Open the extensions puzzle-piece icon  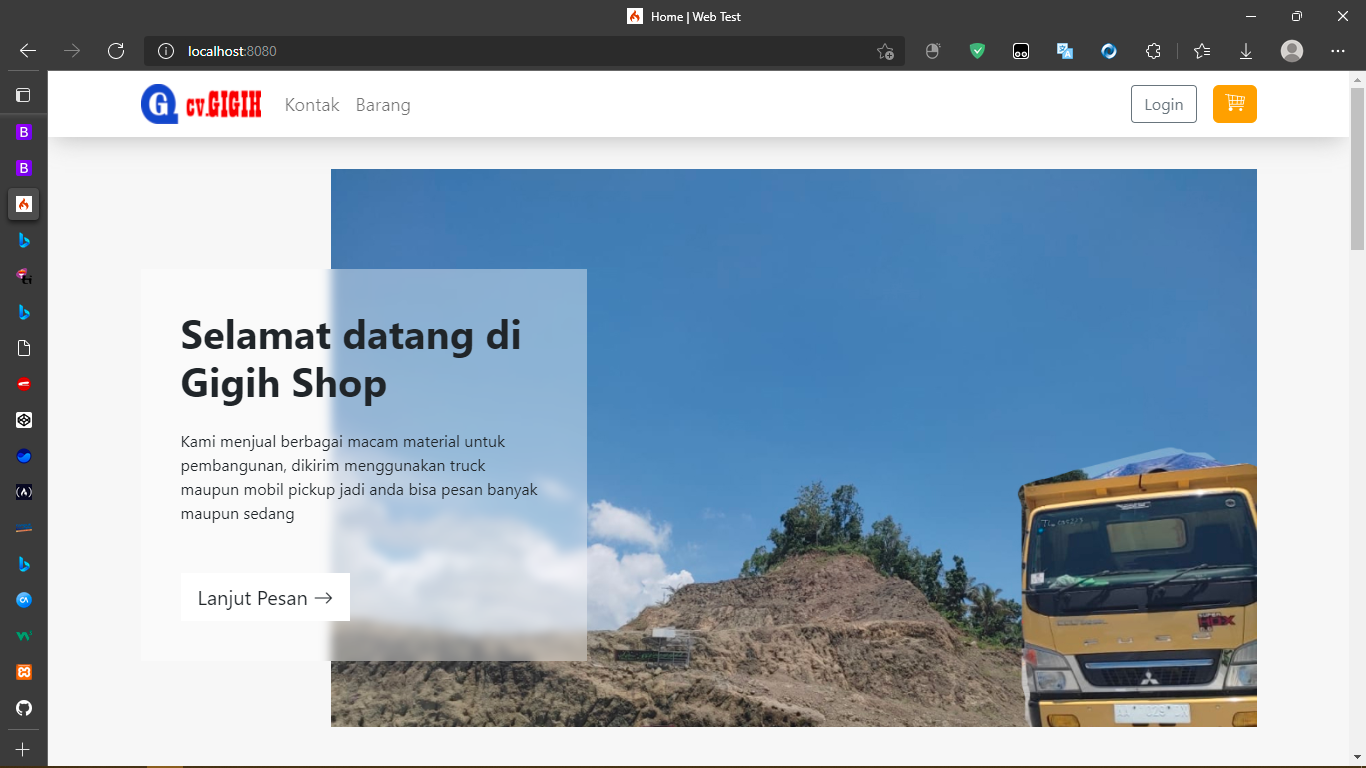pos(1153,50)
